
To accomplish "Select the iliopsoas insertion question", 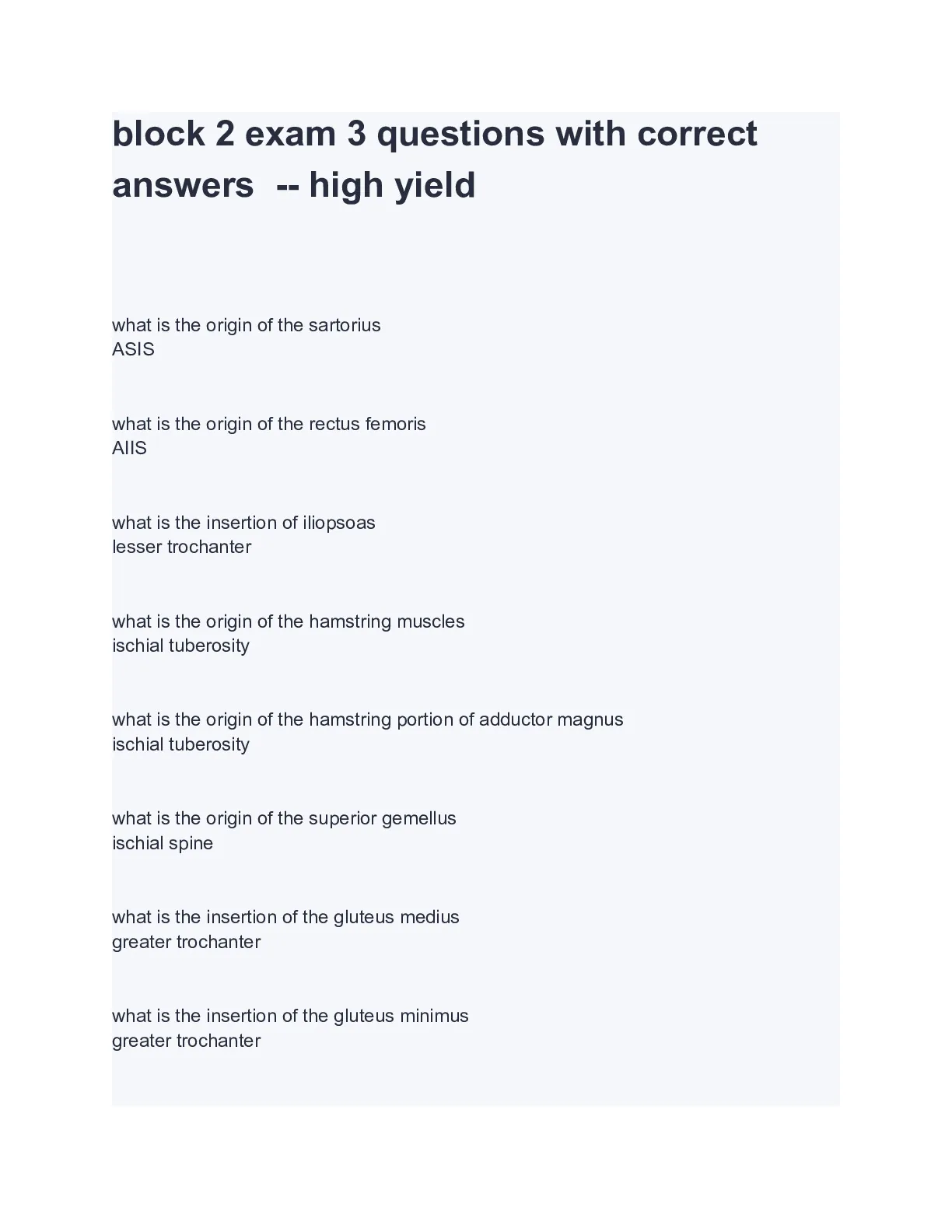I will [x=243, y=523].
